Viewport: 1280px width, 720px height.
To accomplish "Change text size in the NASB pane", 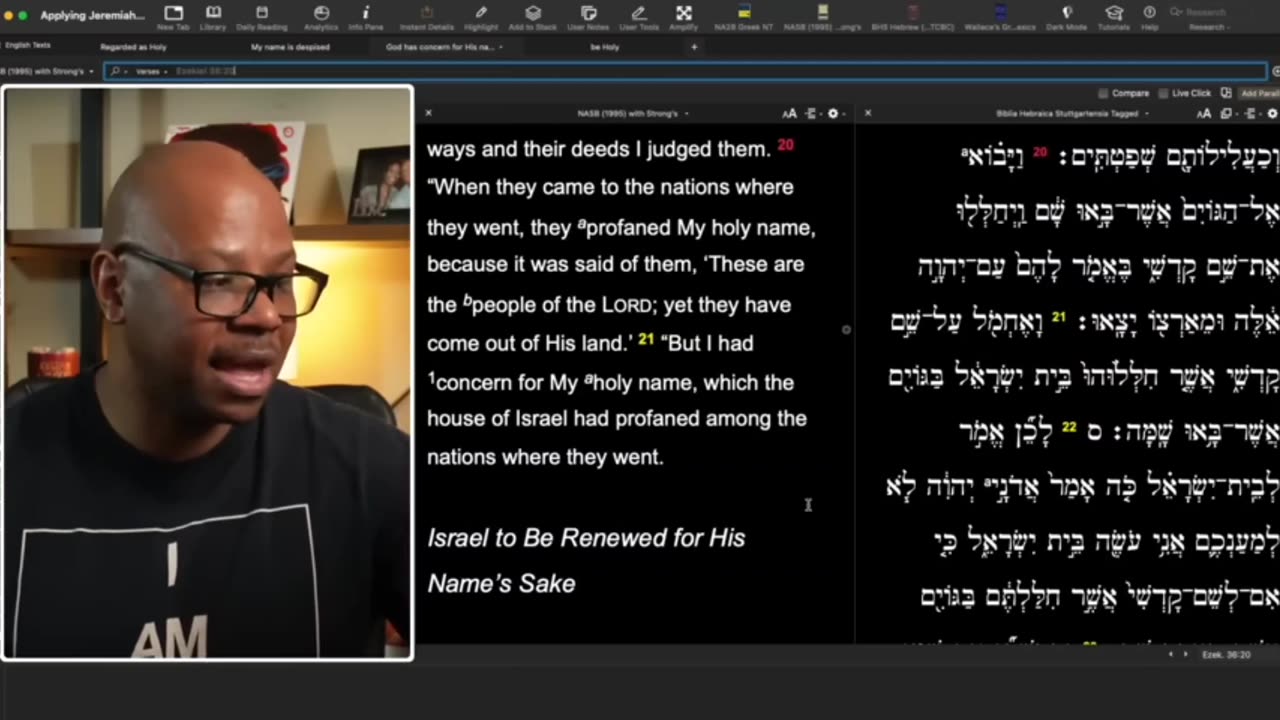I will 789,113.
